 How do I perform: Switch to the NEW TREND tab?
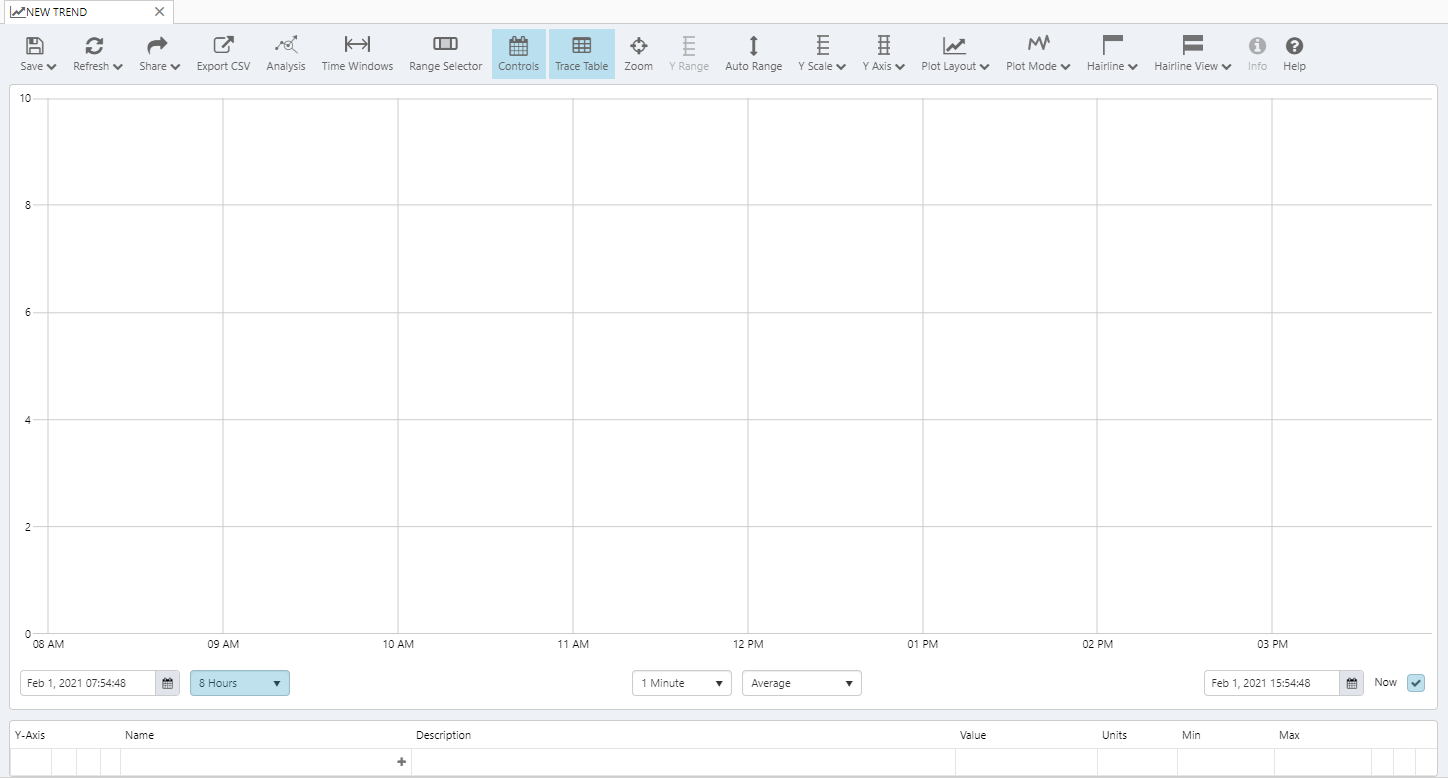pyautogui.click(x=58, y=12)
